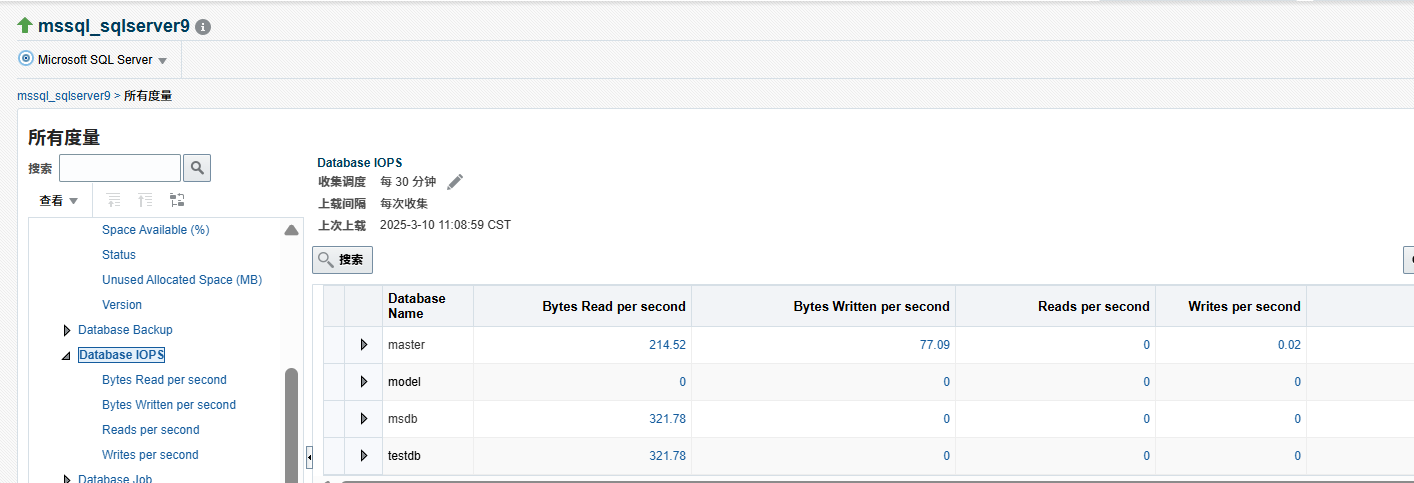Expand the Database Backup tree node
The height and width of the screenshot is (483, 1414).
click(67, 330)
